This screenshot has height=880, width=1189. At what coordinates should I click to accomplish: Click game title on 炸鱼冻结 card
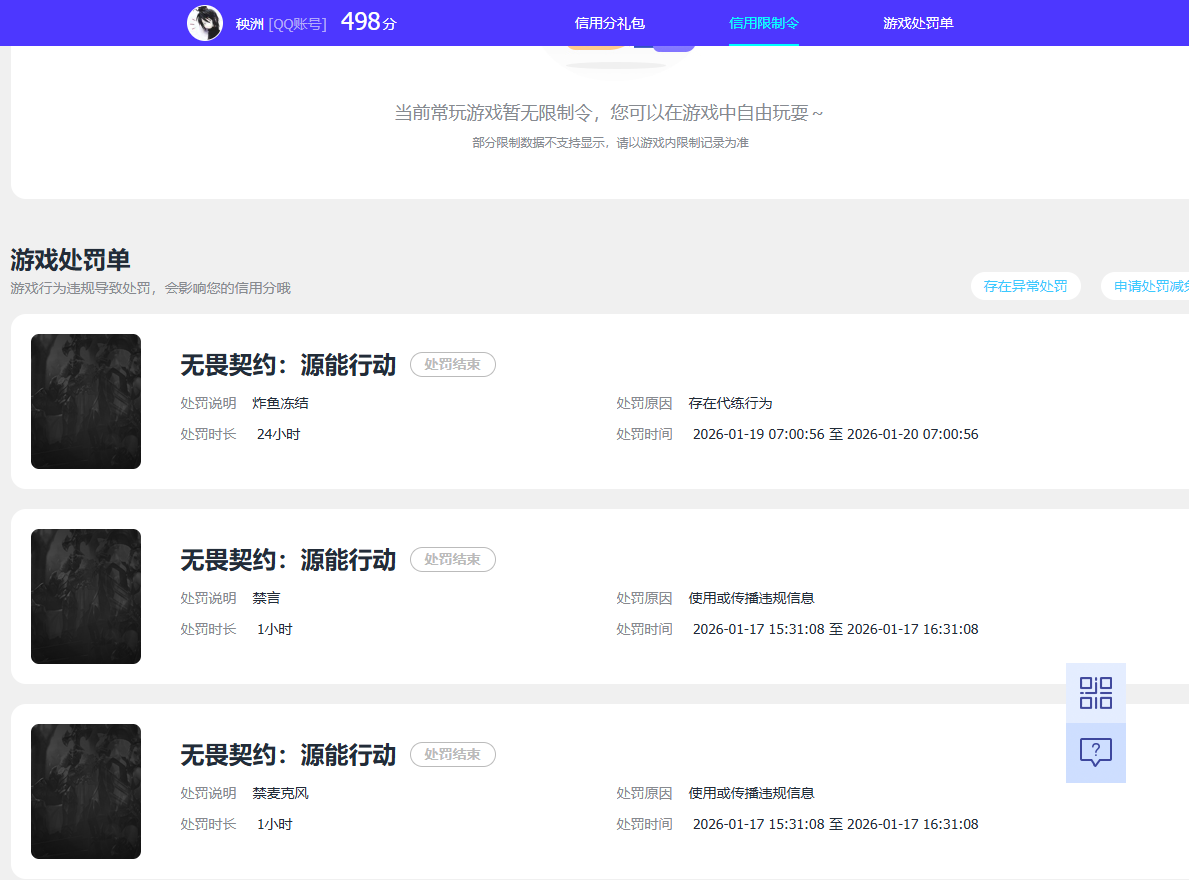[x=288, y=365]
